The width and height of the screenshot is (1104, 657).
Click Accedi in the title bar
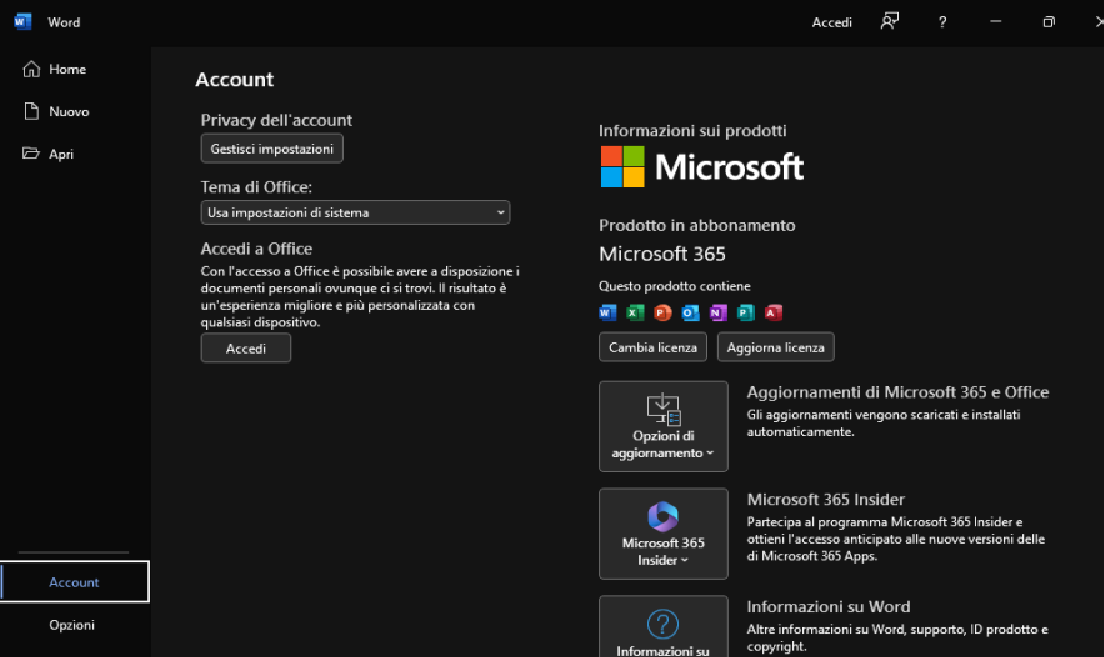pos(832,22)
